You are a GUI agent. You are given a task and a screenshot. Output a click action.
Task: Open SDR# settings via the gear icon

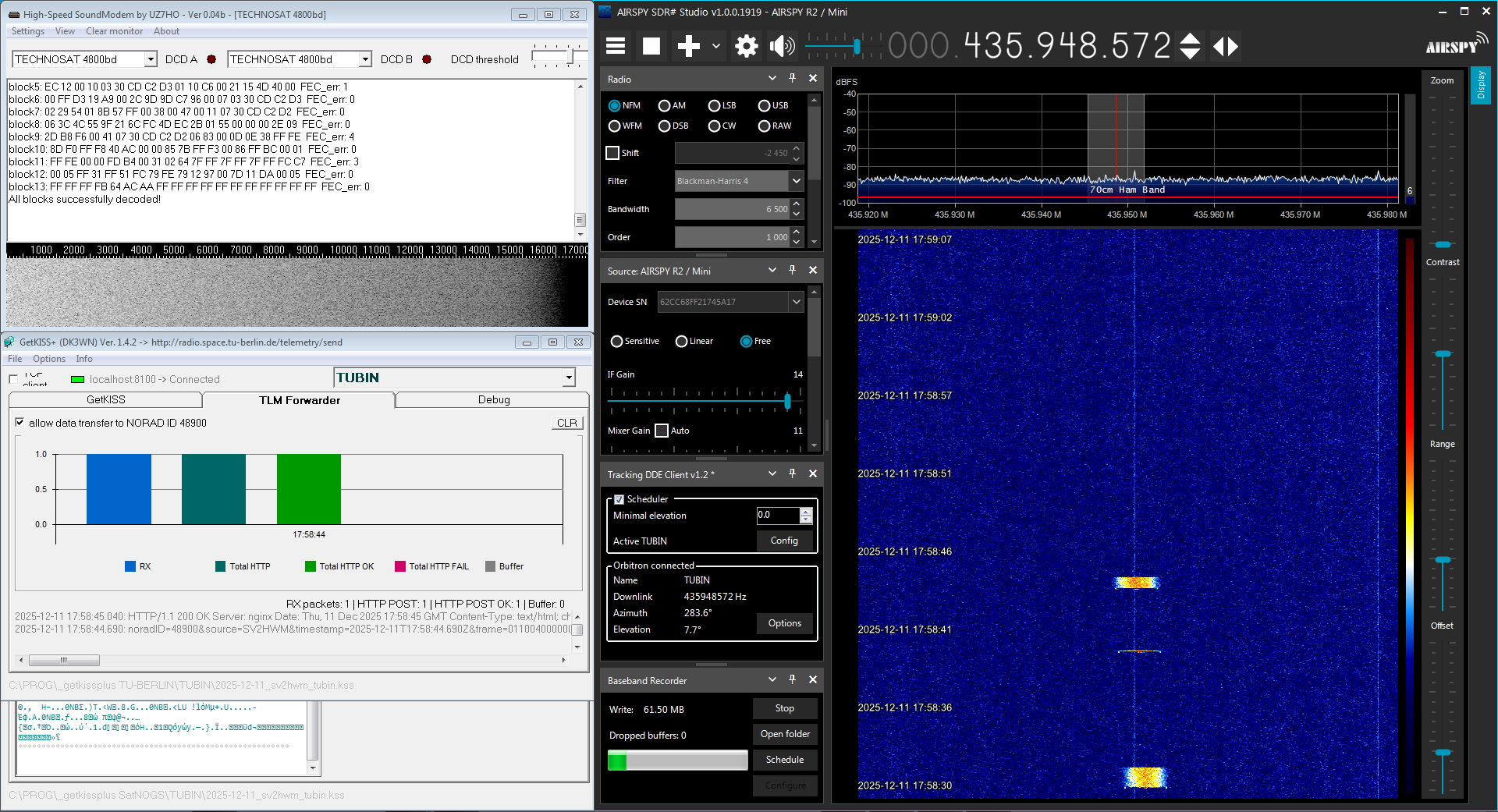tap(747, 46)
